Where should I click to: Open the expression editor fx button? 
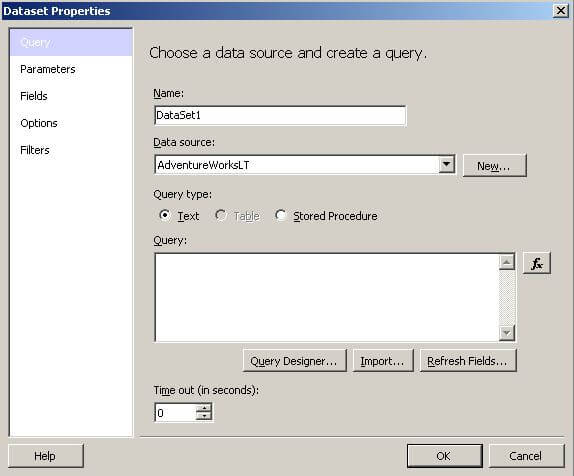pos(537,263)
